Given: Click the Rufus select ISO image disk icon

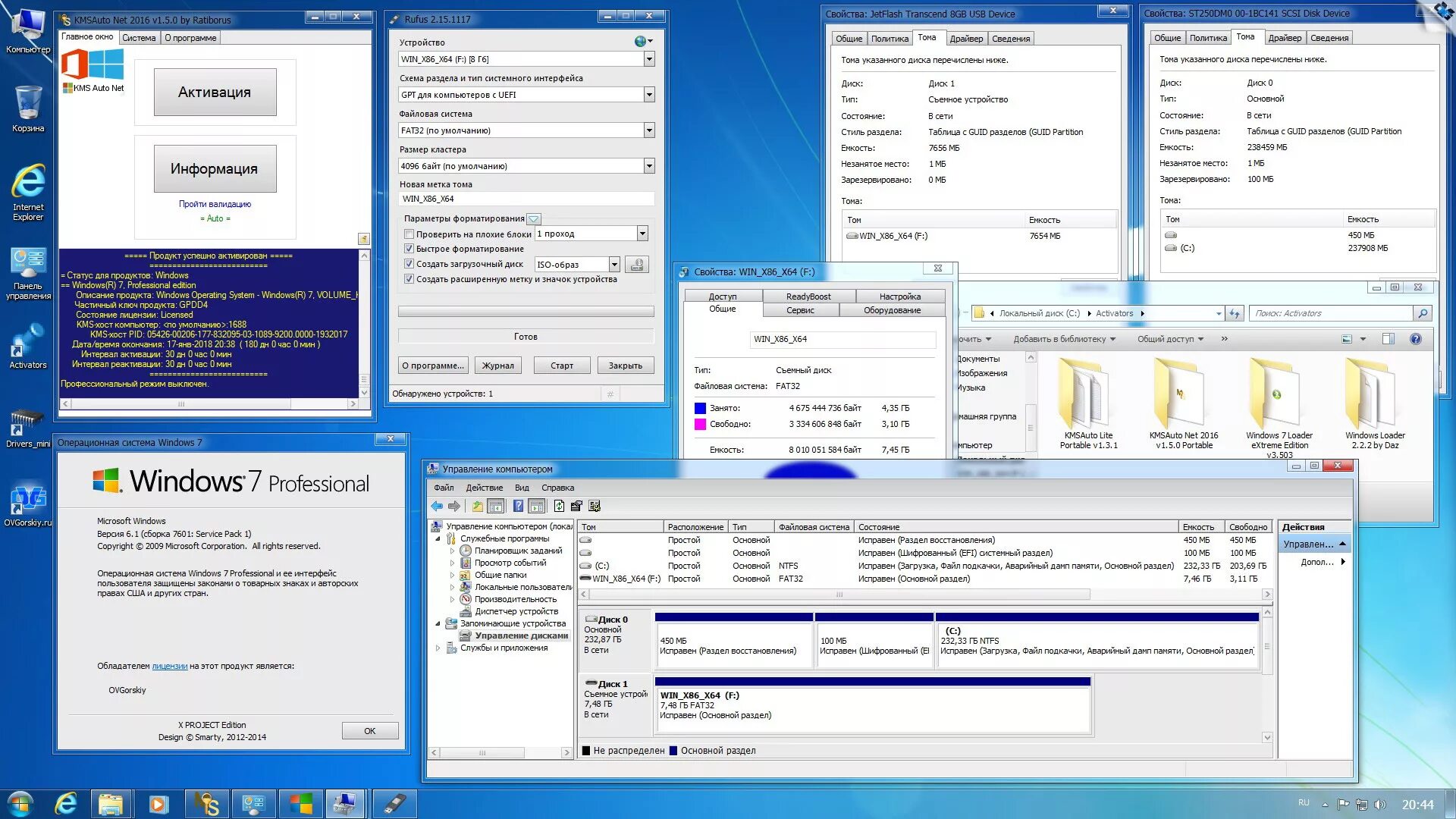Looking at the screenshot, I should pyautogui.click(x=637, y=264).
